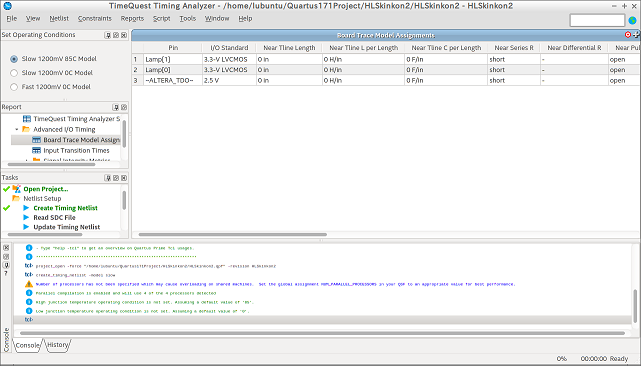Run Read SDC File via its play icon
This screenshot has height=366, width=641.
(26, 217)
